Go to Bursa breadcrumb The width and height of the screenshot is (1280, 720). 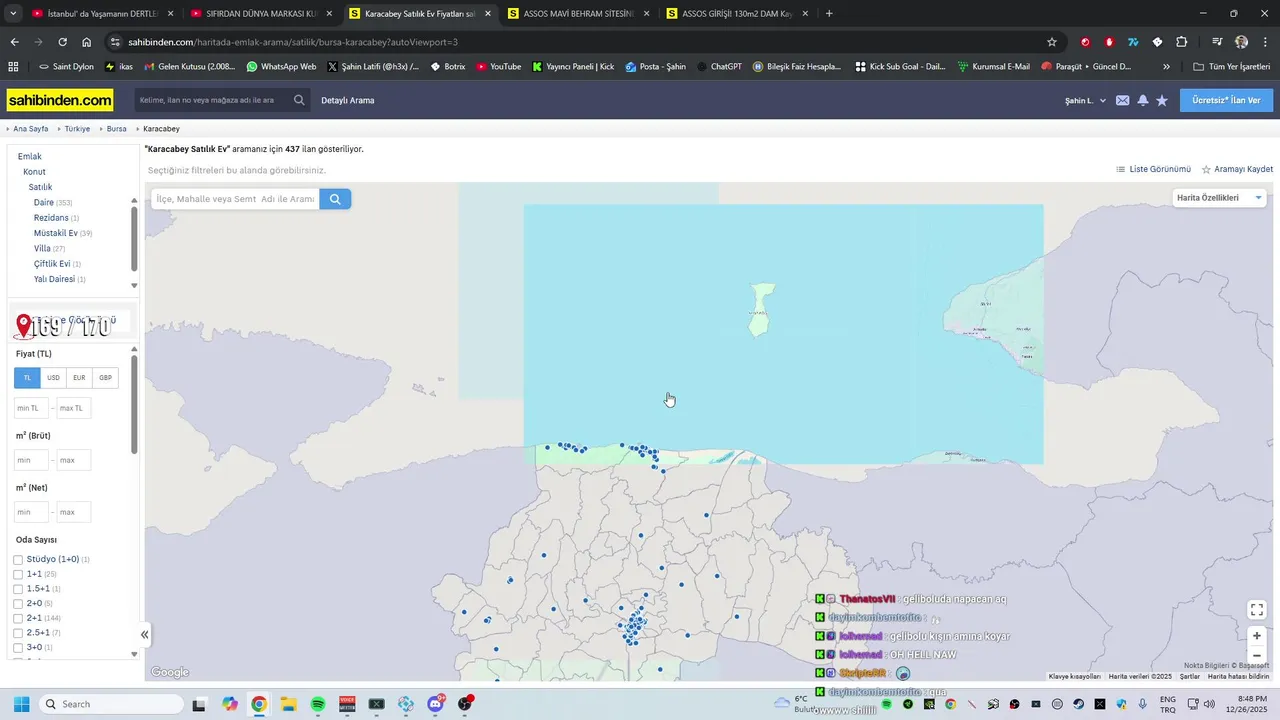point(117,129)
